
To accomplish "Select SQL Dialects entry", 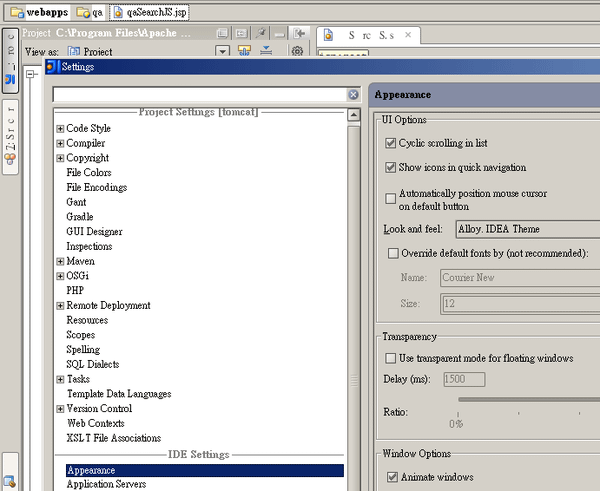I will 93,364.
